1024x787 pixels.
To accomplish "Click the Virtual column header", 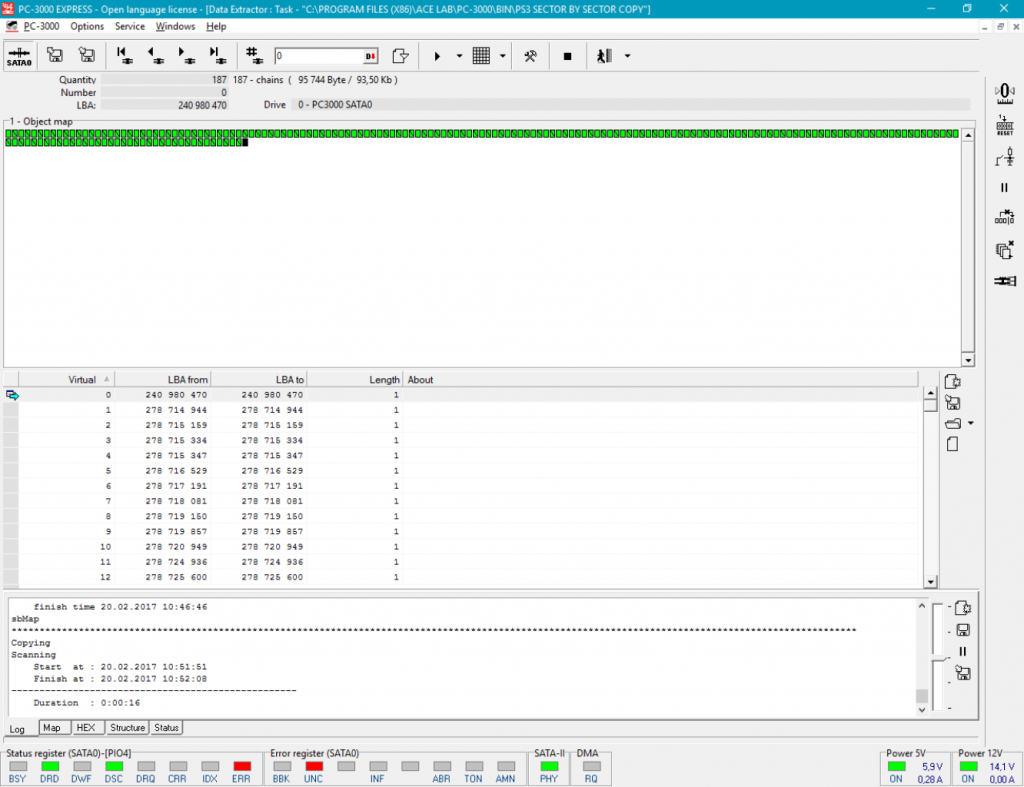I will click(x=68, y=380).
